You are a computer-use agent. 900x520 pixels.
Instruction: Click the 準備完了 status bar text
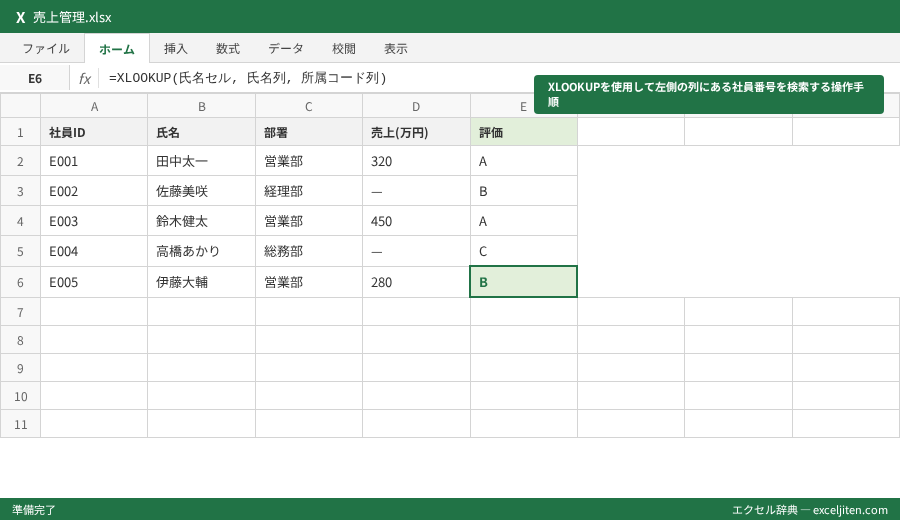point(34,510)
